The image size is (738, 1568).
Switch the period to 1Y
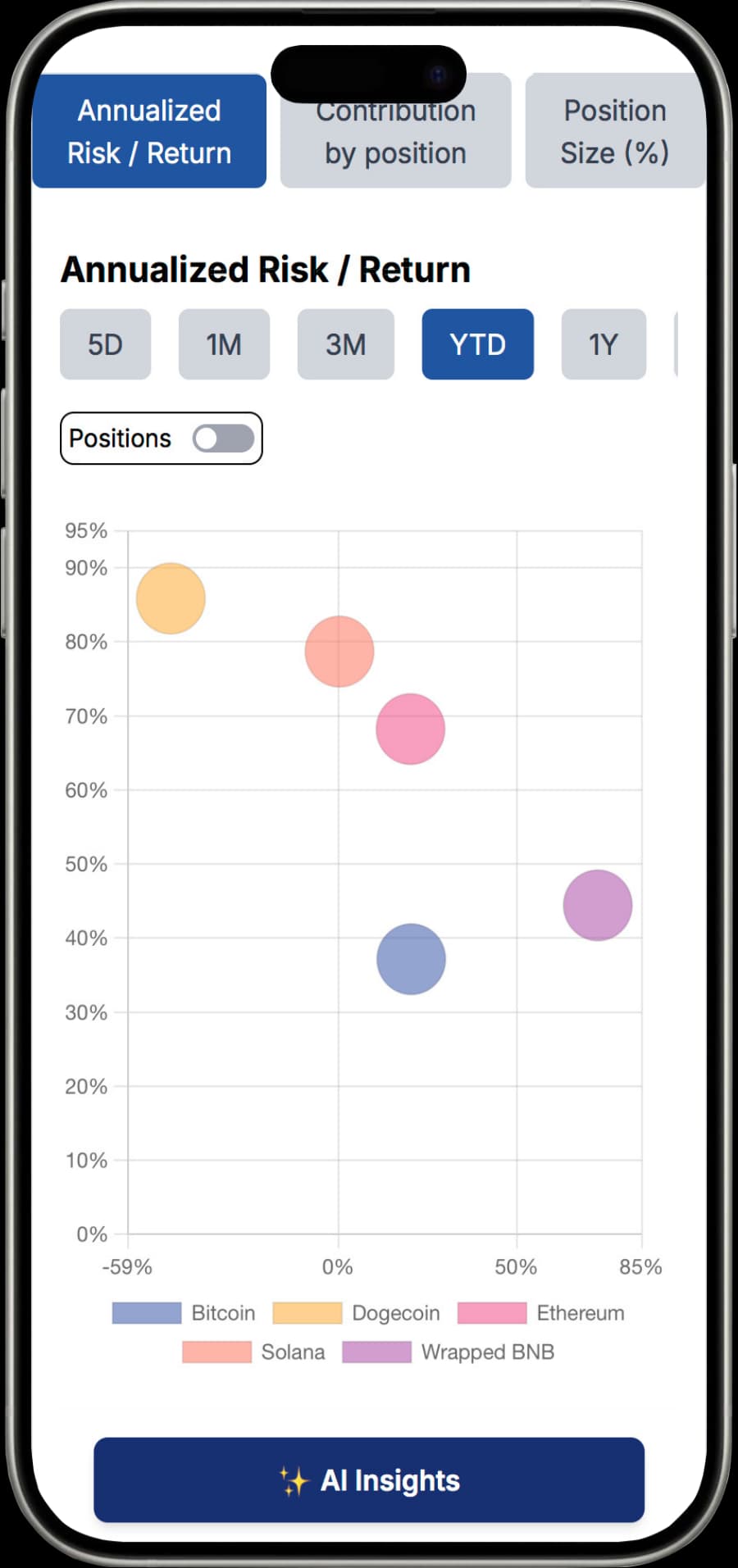point(603,344)
